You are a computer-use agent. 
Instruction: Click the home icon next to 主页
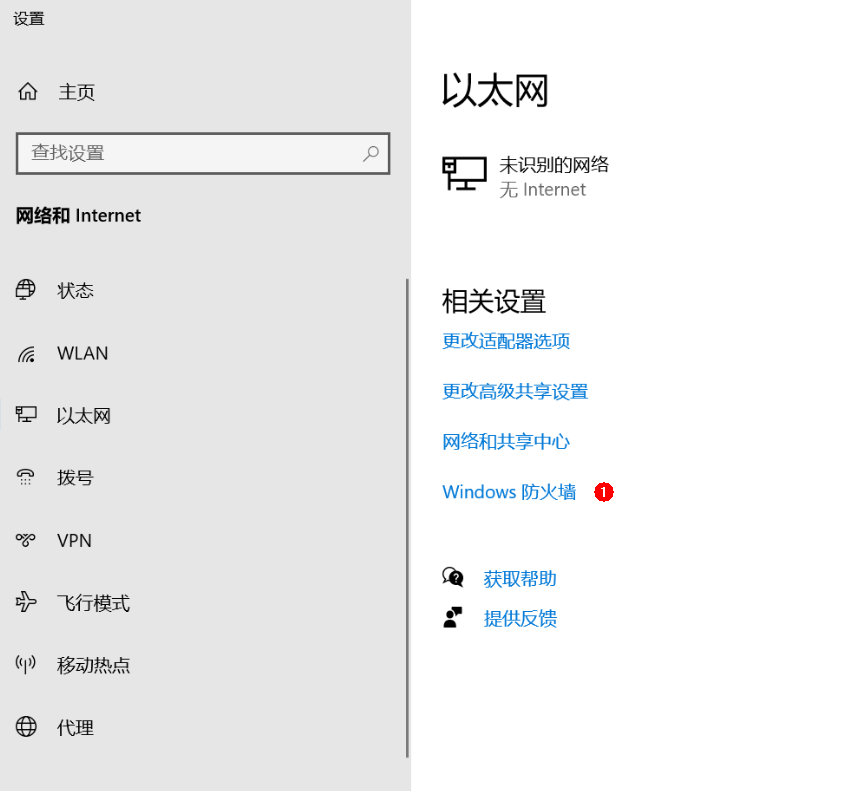[27, 92]
